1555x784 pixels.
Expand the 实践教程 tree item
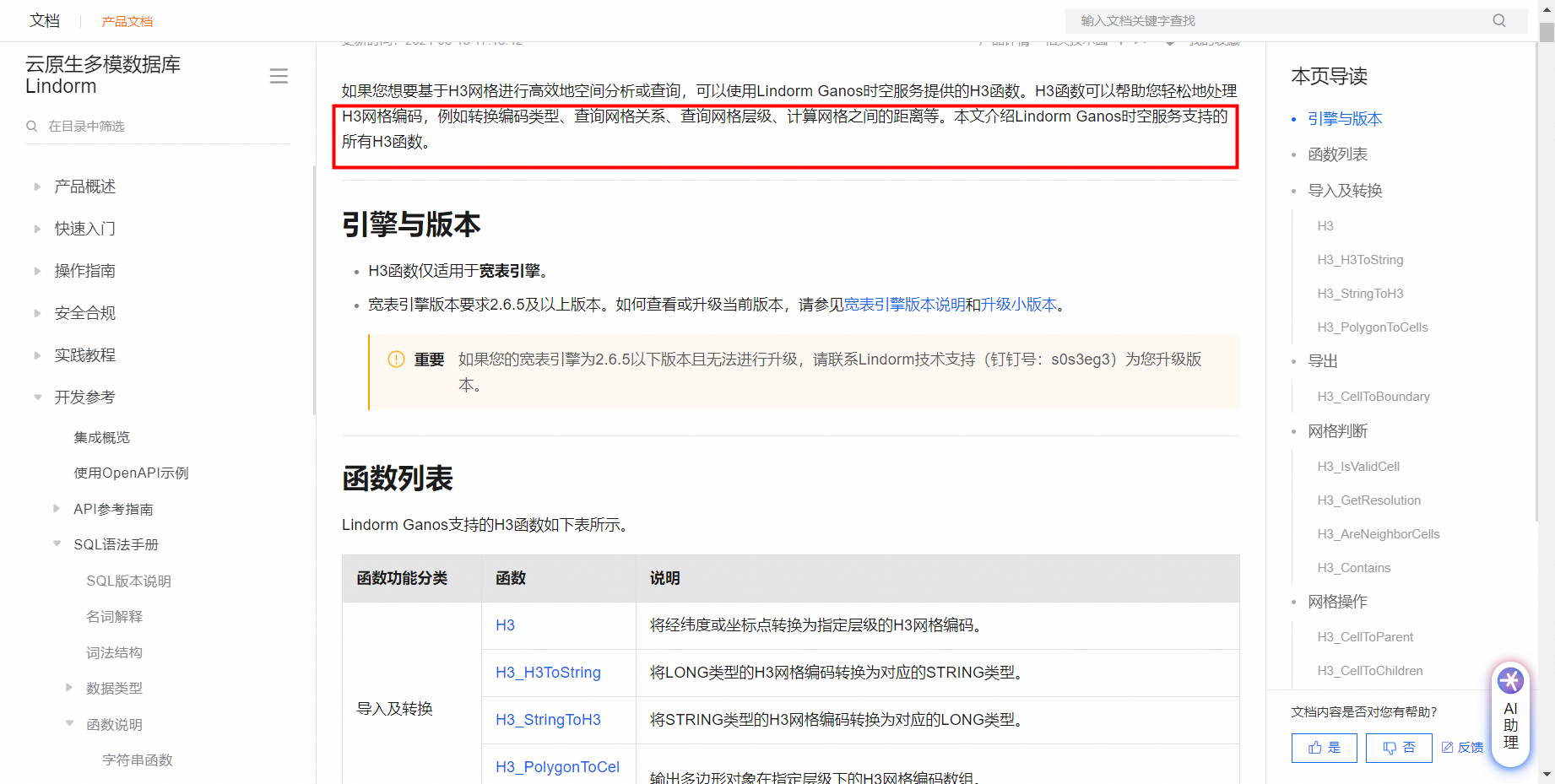[37, 355]
